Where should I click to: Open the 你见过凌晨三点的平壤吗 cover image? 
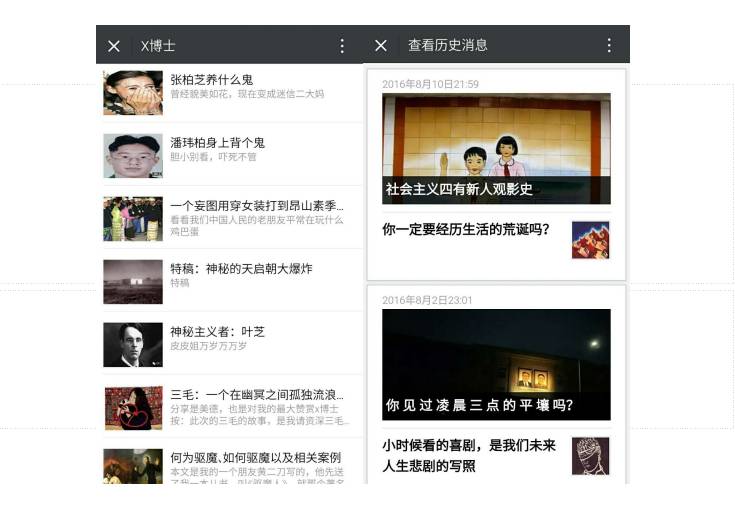pos(496,364)
